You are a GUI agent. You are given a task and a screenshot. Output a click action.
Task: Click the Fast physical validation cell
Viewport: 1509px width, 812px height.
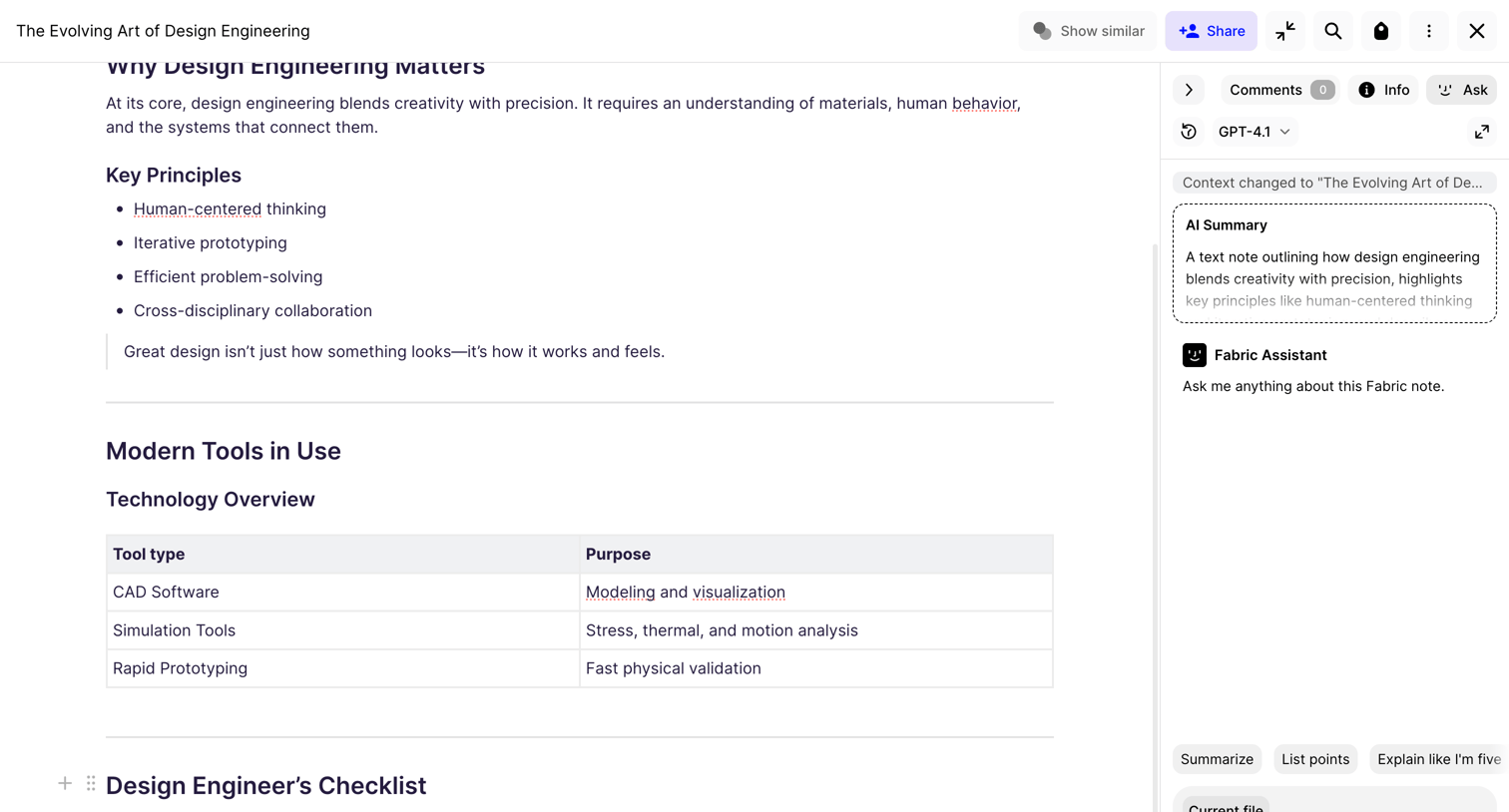pyautogui.click(x=816, y=668)
